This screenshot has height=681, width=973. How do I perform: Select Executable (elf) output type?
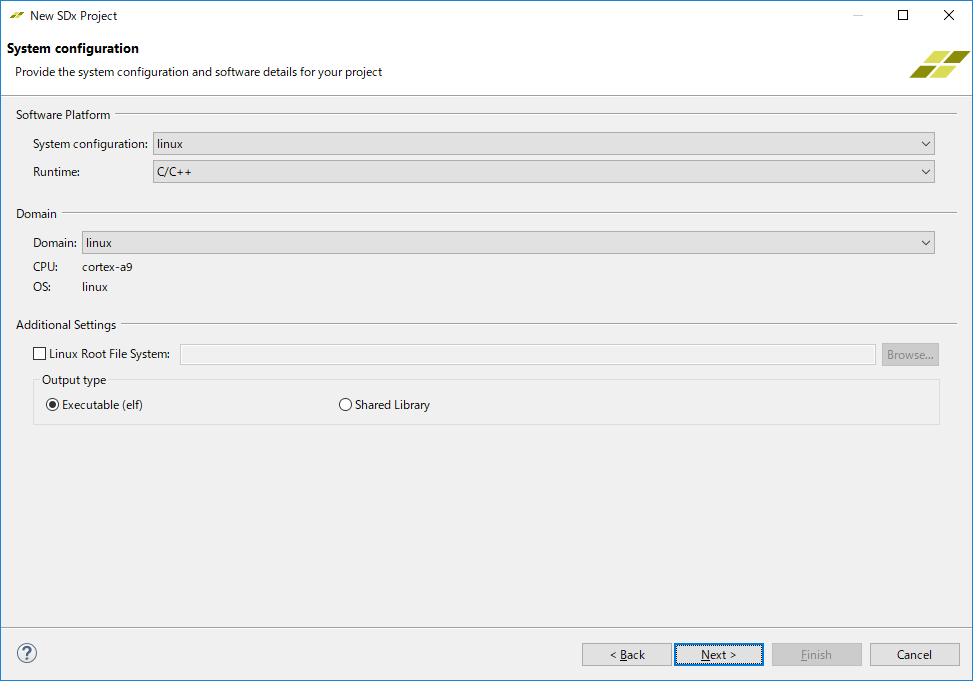[x=53, y=405]
